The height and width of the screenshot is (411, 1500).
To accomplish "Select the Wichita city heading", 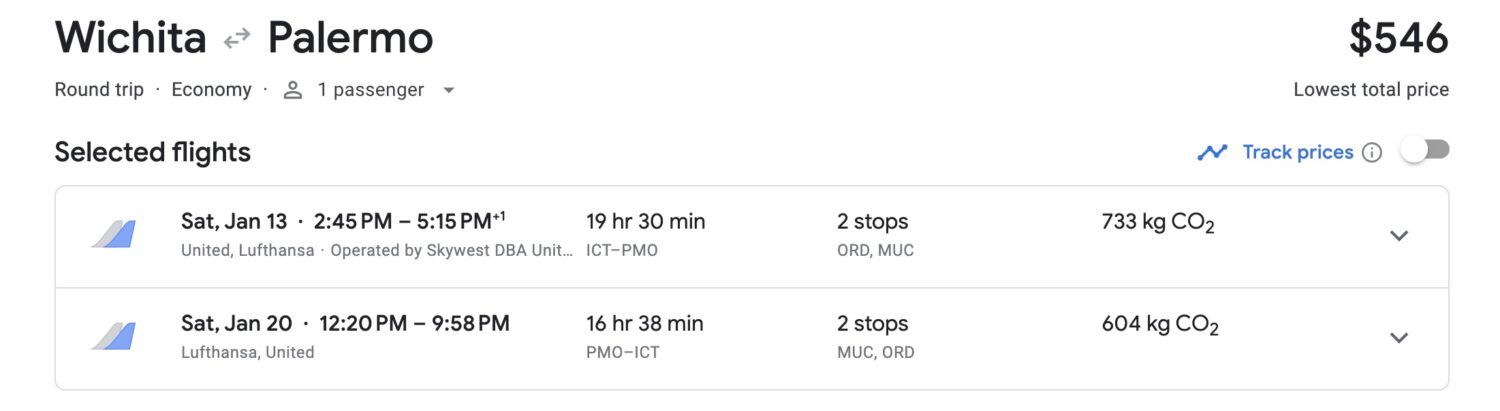I will point(130,39).
